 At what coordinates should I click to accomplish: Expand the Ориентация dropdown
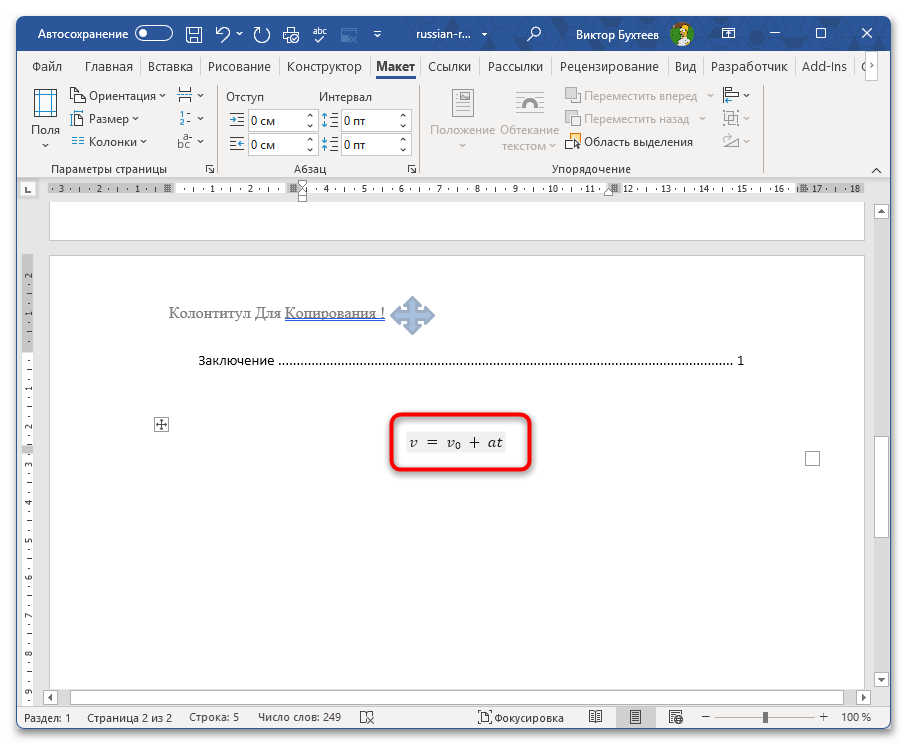(x=118, y=95)
